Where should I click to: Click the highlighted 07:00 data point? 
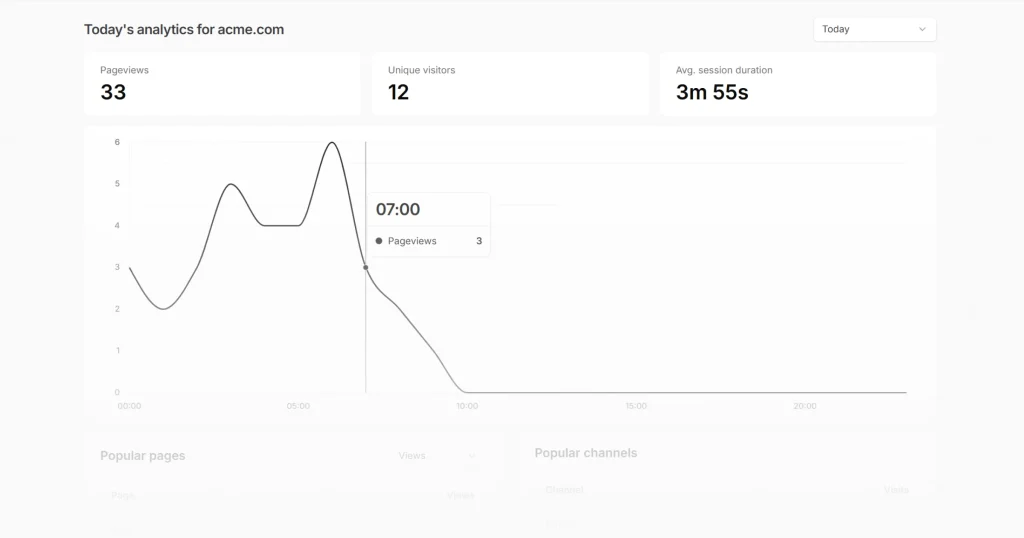366,267
